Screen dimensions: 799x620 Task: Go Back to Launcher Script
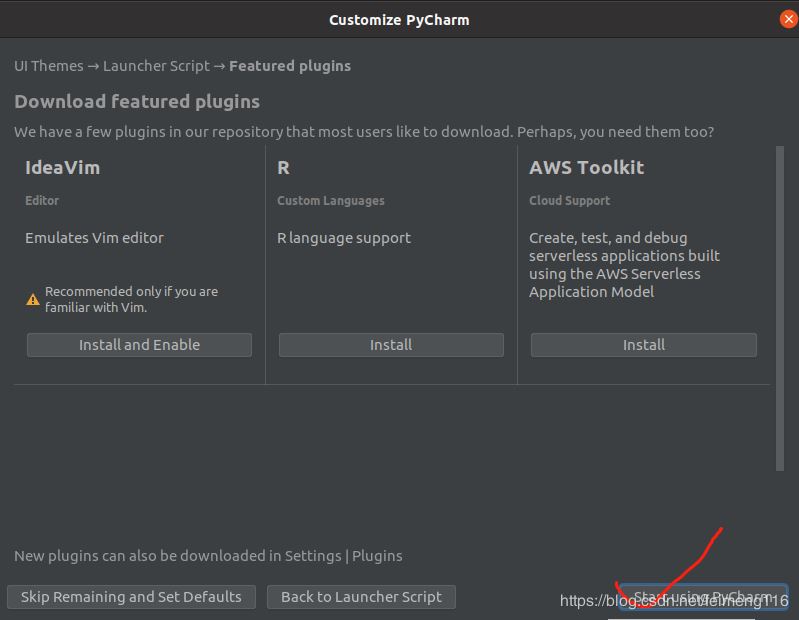[361, 597]
